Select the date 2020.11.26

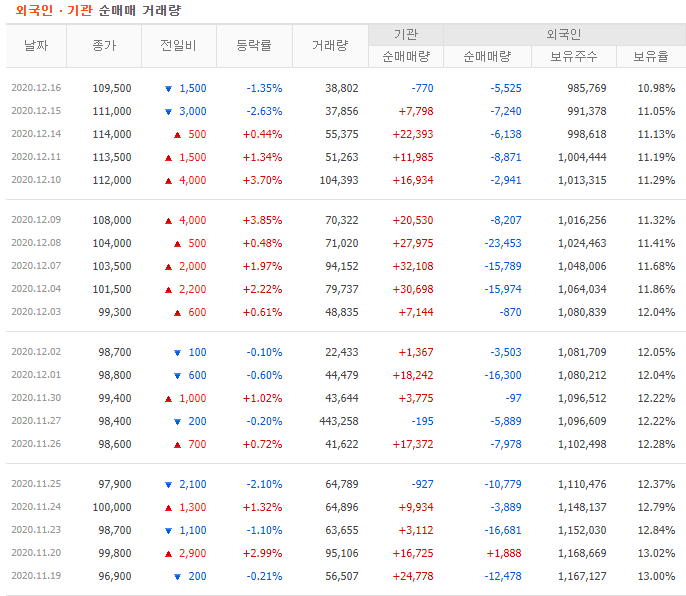36,444
